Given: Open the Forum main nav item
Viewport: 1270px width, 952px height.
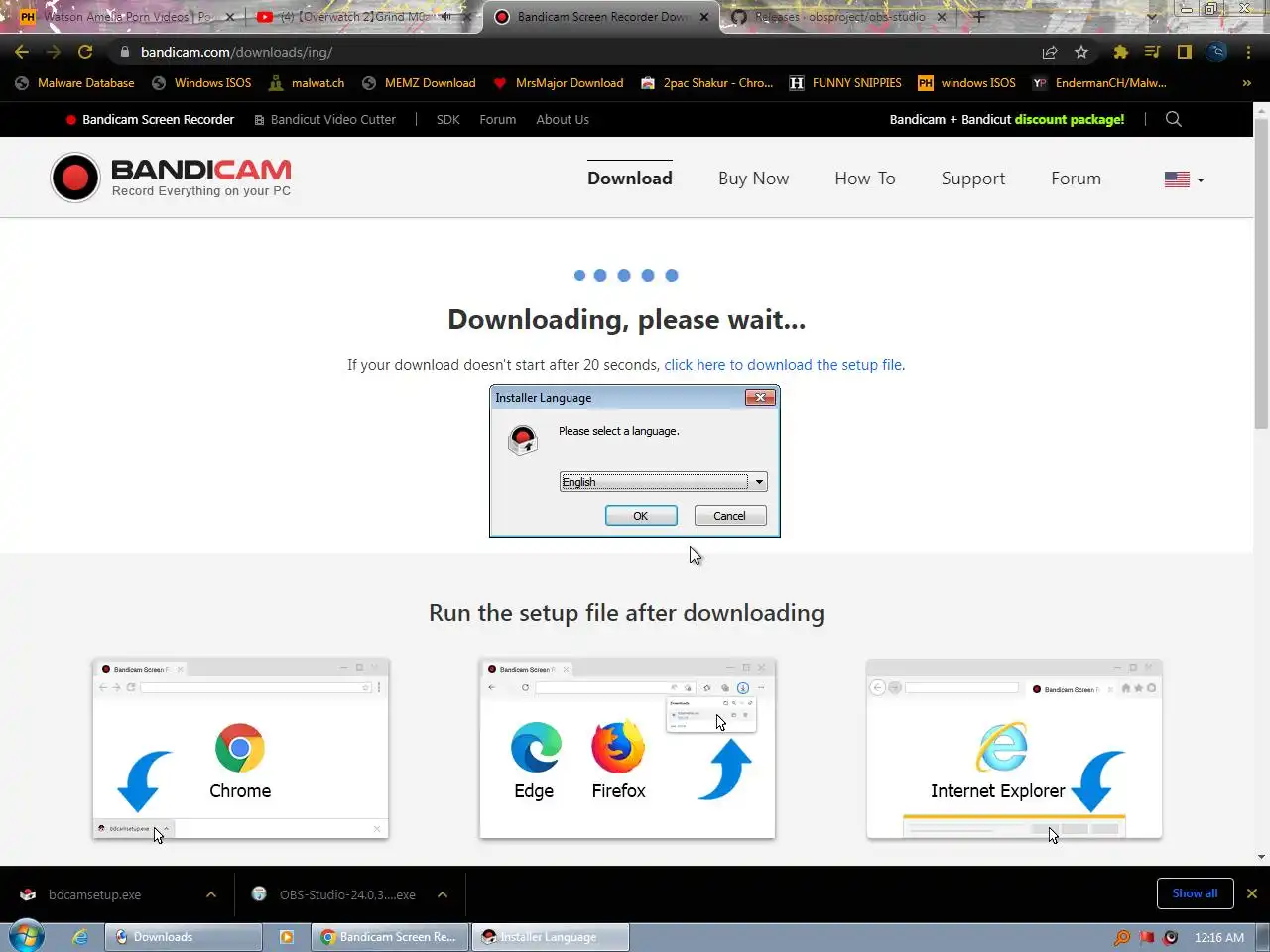Looking at the screenshot, I should 1077,178.
